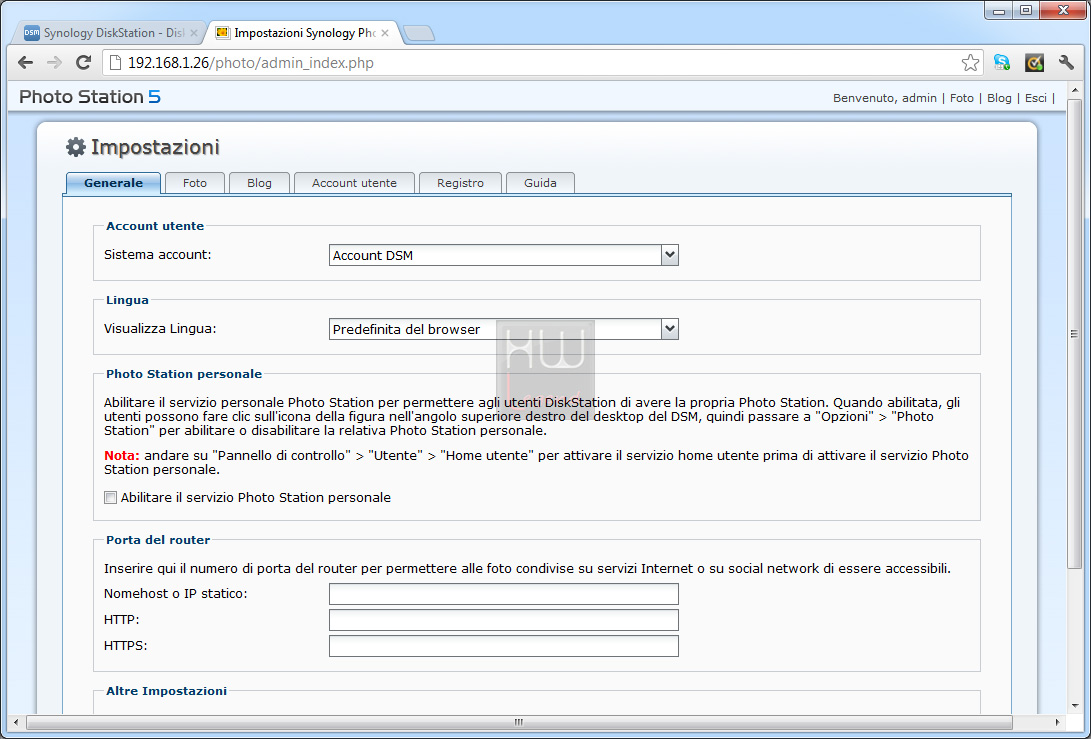Click the Impostazioni gear icon
1091x739 pixels.
(75, 147)
